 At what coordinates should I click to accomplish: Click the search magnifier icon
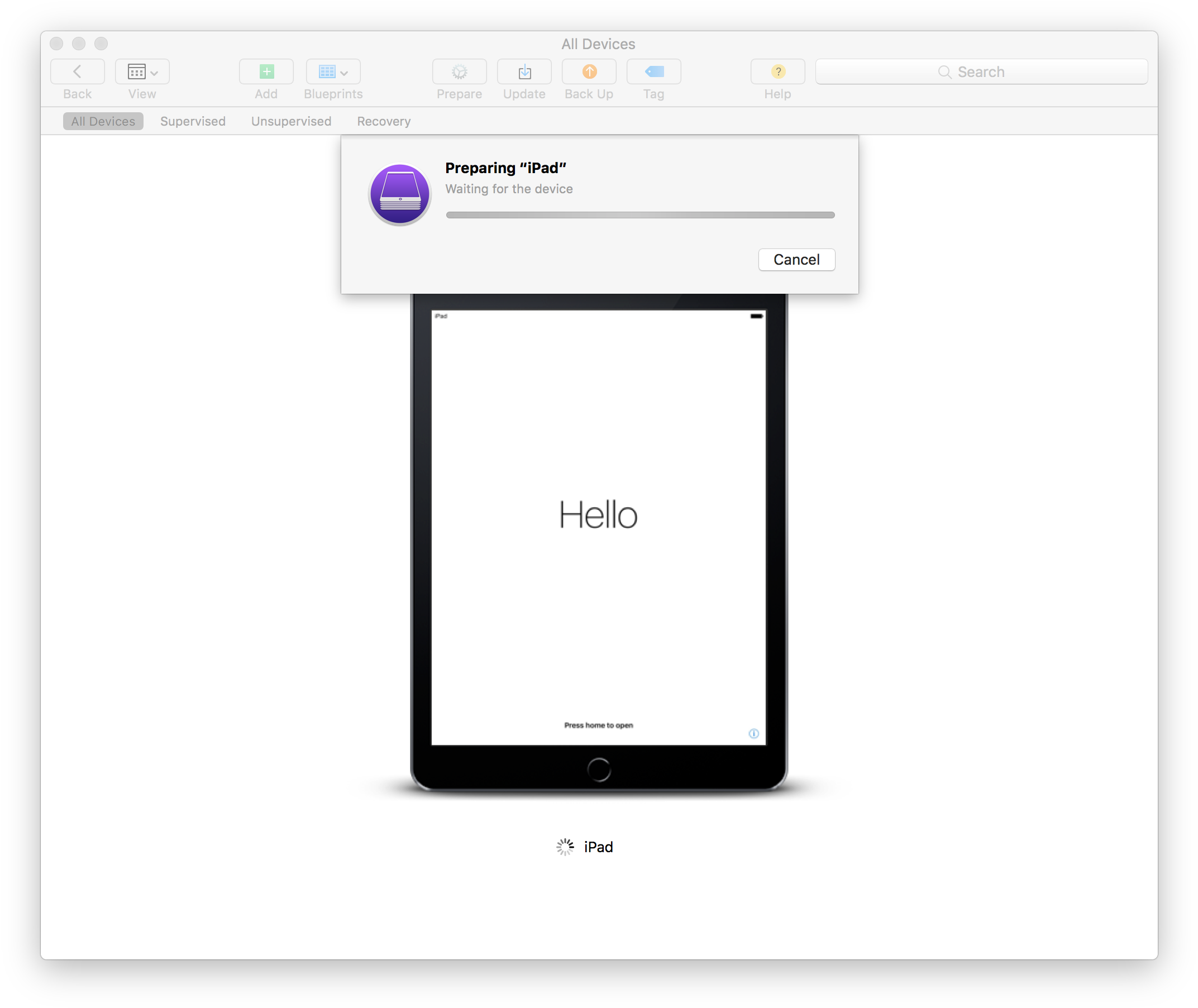click(x=944, y=71)
